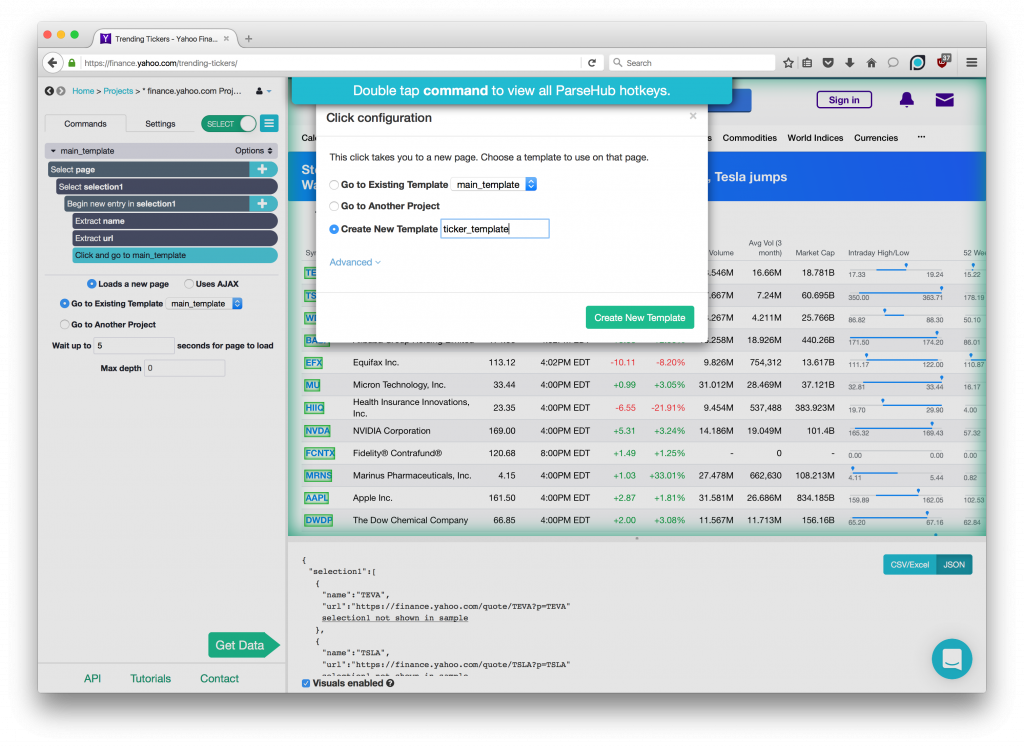This screenshot has width=1024, height=747.
Task: Click the Get Data button
Action: tap(243, 645)
